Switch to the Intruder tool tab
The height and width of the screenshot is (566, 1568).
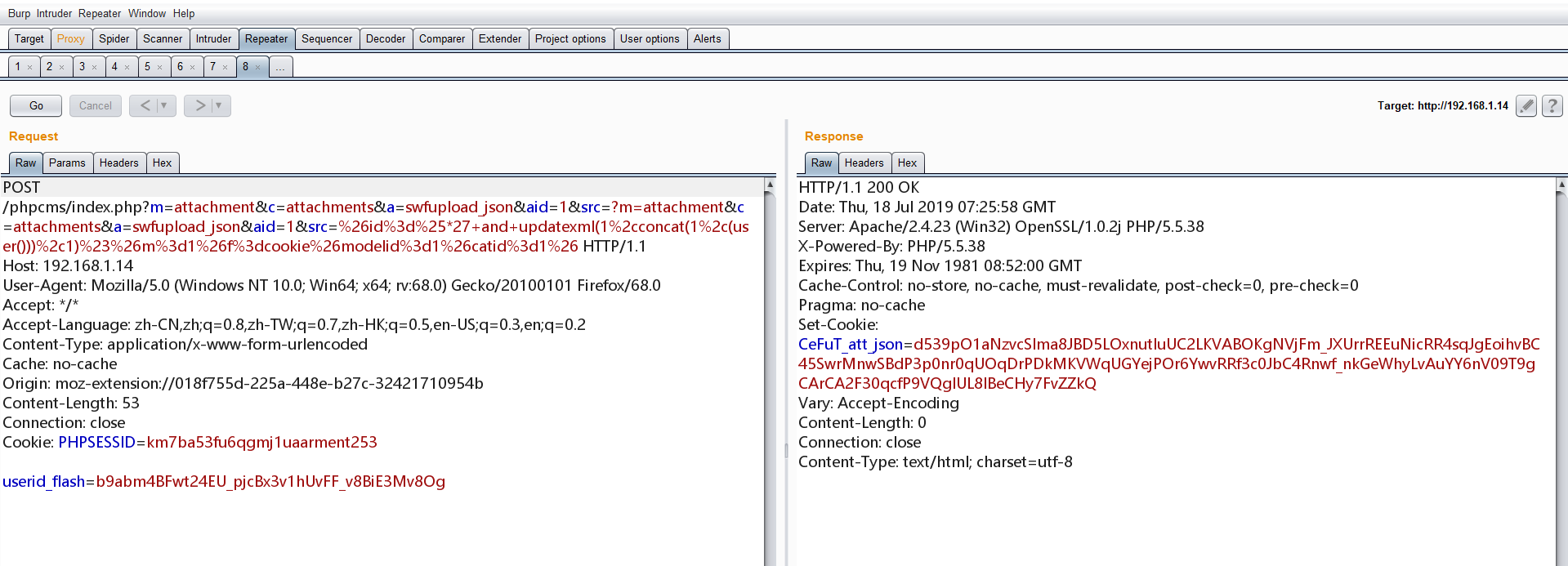pyautogui.click(x=213, y=38)
